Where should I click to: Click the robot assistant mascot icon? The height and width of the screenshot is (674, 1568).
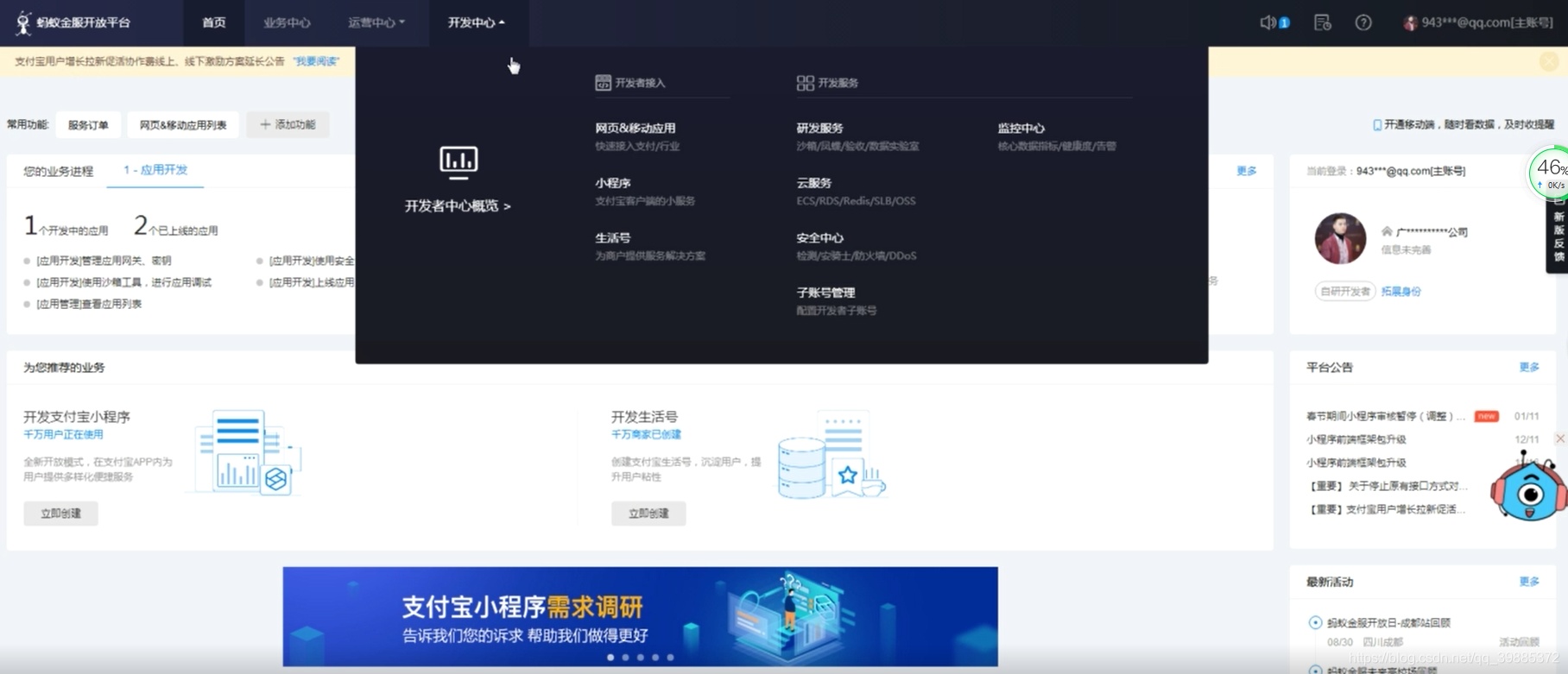pyautogui.click(x=1529, y=488)
